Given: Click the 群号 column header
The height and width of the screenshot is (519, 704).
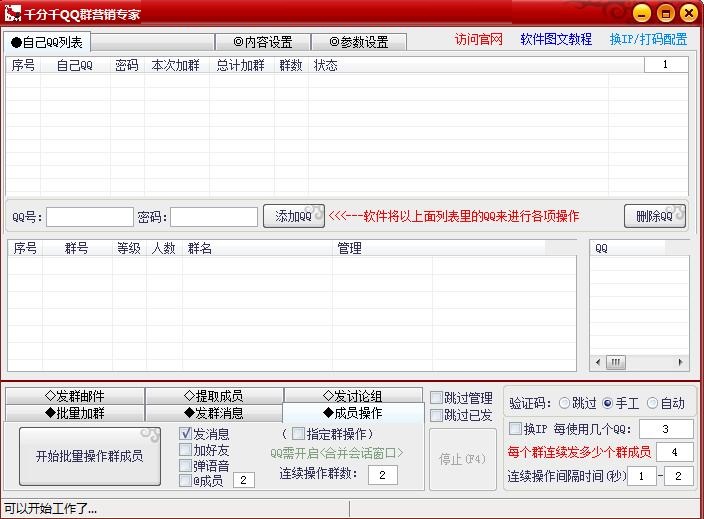Looking at the screenshot, I should coord(77,248).
